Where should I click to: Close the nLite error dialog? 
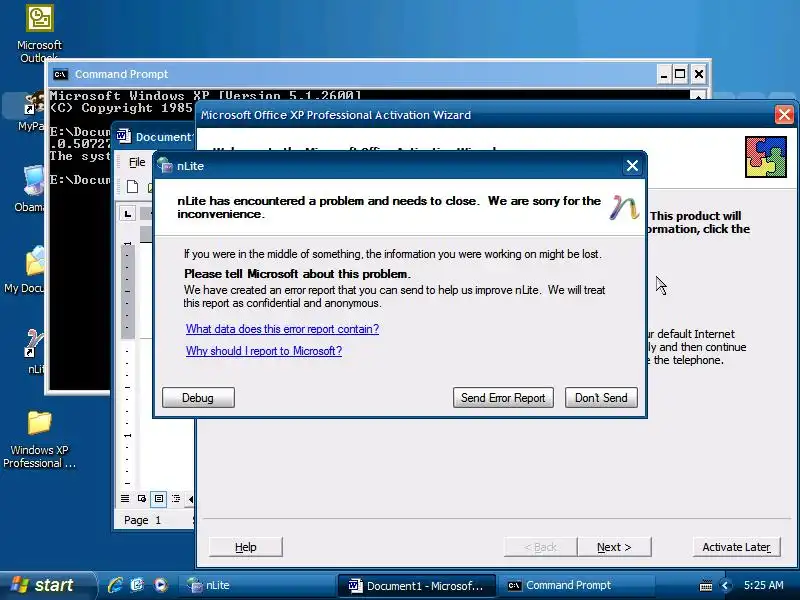click(x=632, y=166)
